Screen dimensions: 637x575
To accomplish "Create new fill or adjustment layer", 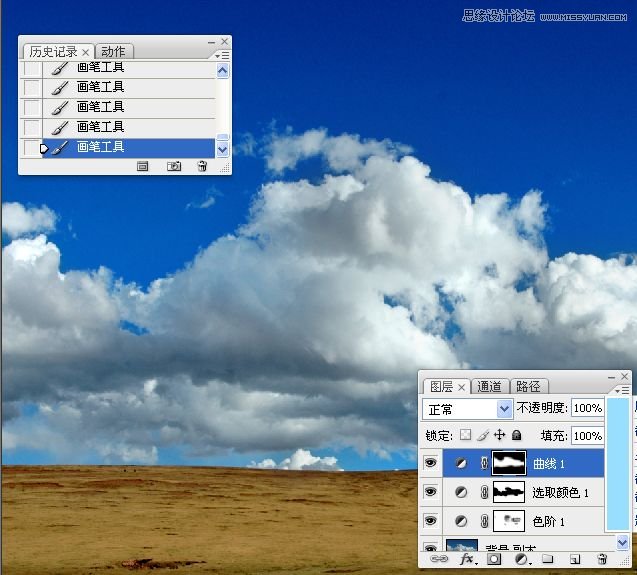I will [521, 560].
